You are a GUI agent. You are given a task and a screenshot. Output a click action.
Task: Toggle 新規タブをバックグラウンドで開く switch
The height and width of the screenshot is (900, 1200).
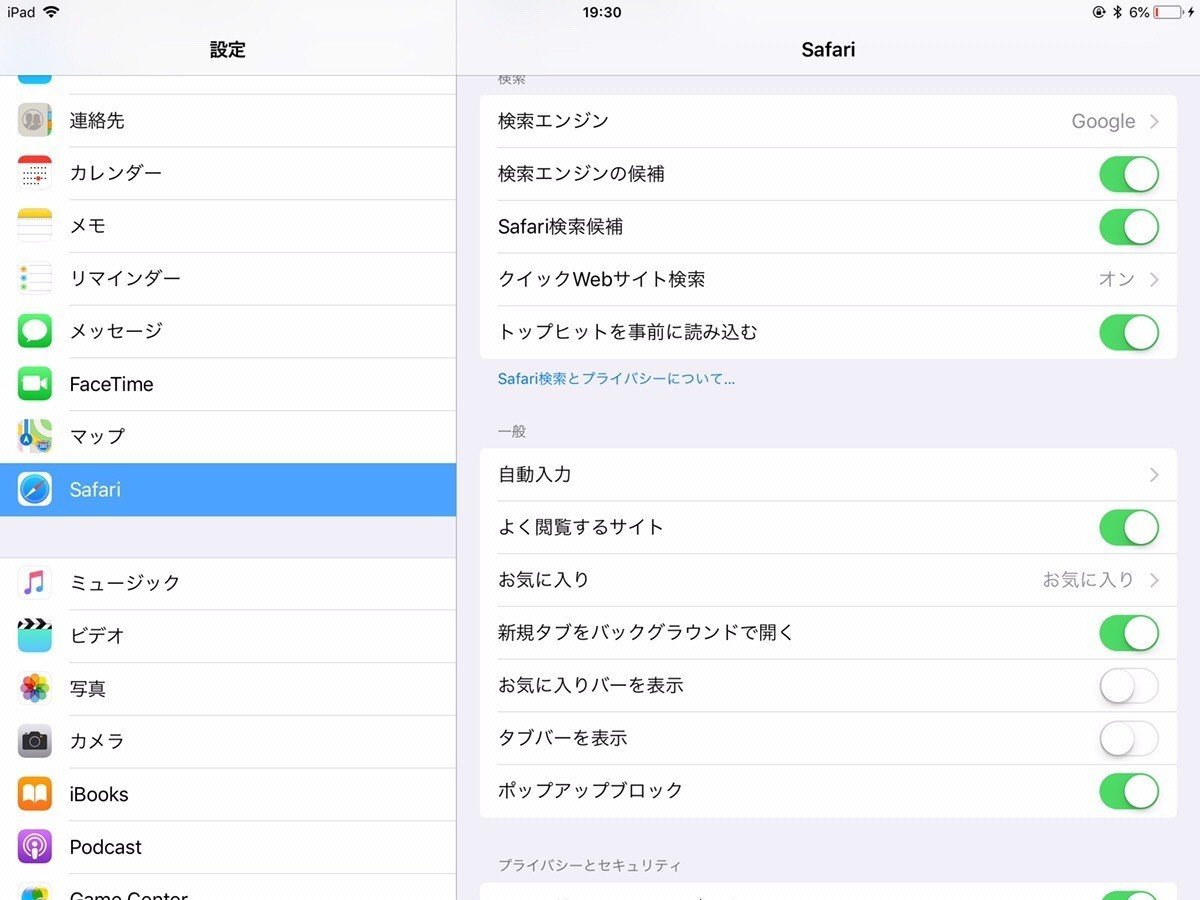[1129, 633]
